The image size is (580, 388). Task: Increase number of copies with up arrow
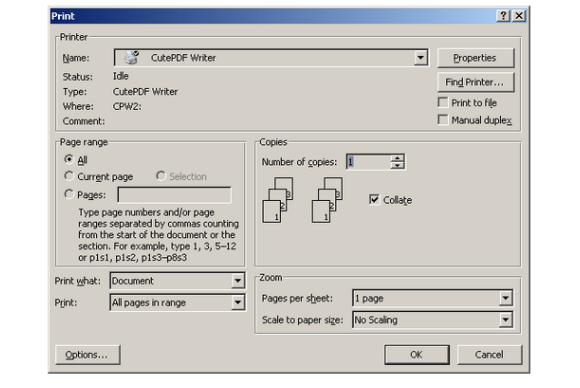397,158
